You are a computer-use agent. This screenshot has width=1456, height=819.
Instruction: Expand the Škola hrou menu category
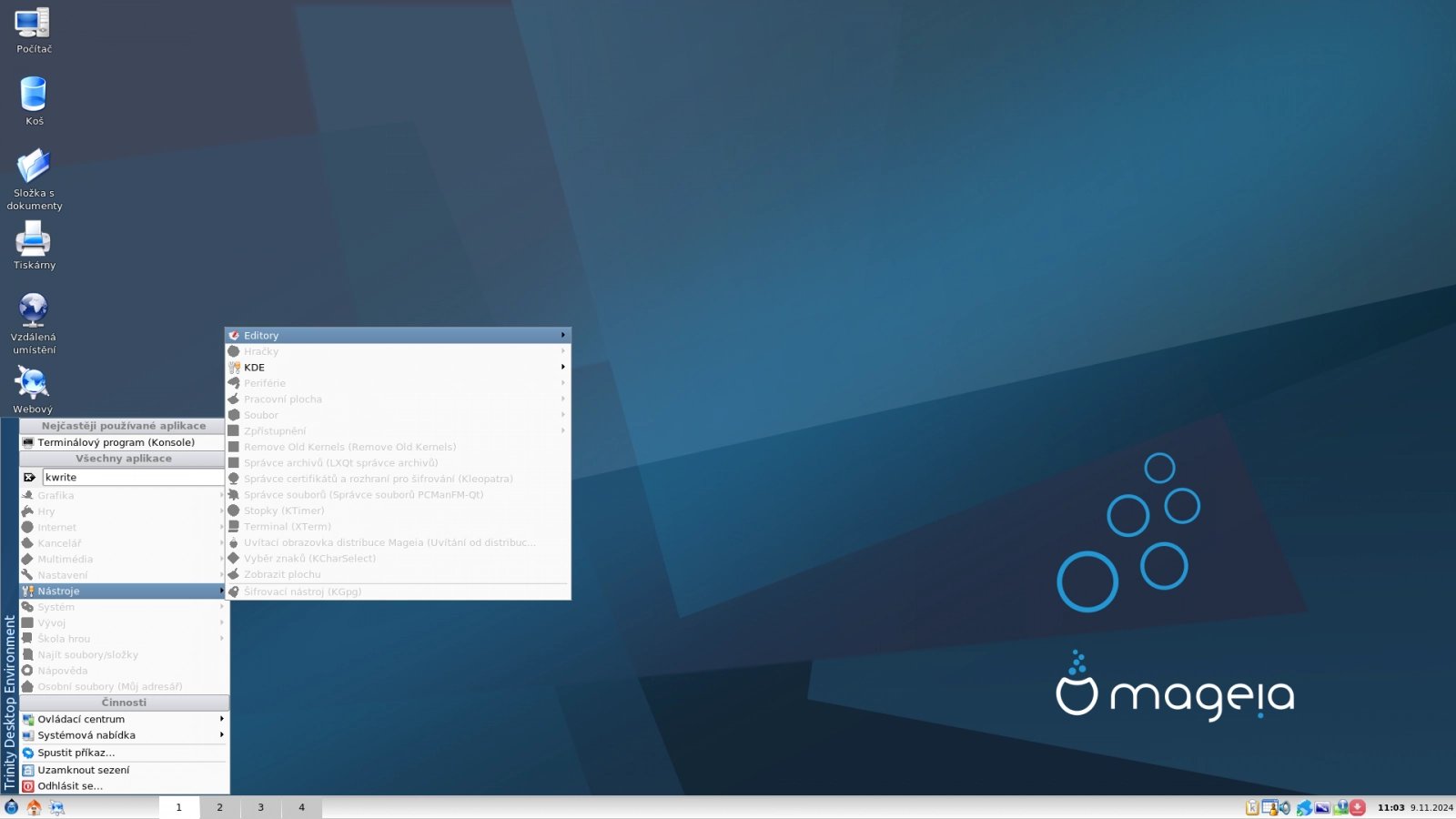123,639
